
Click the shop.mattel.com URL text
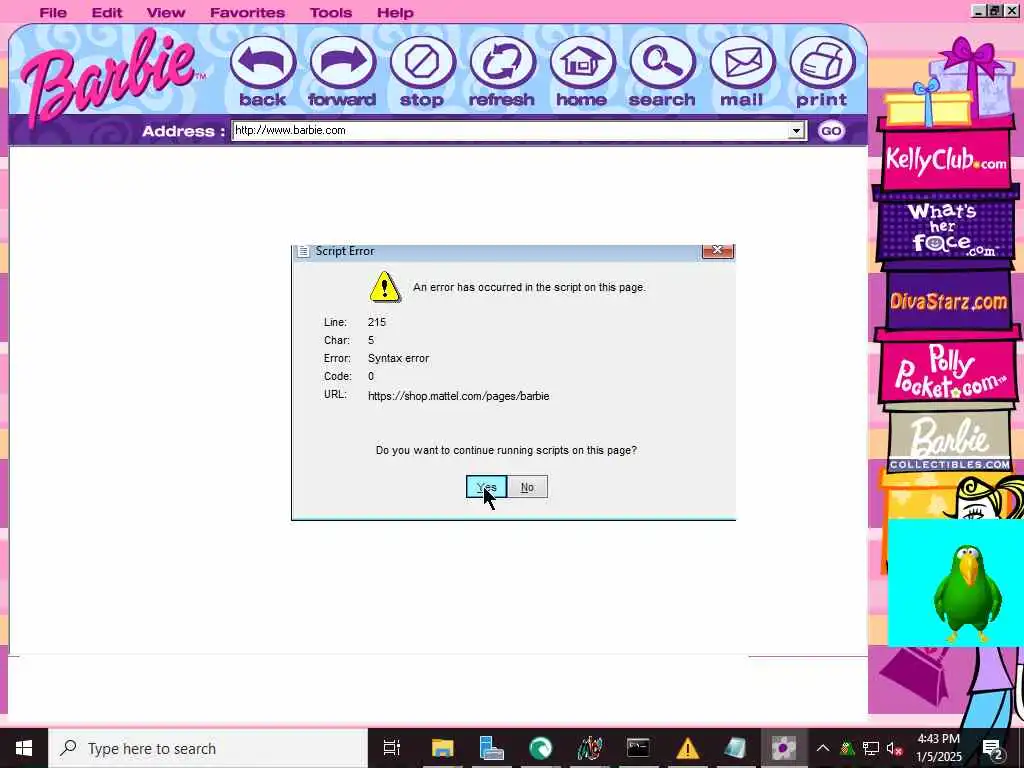point(458,396)
